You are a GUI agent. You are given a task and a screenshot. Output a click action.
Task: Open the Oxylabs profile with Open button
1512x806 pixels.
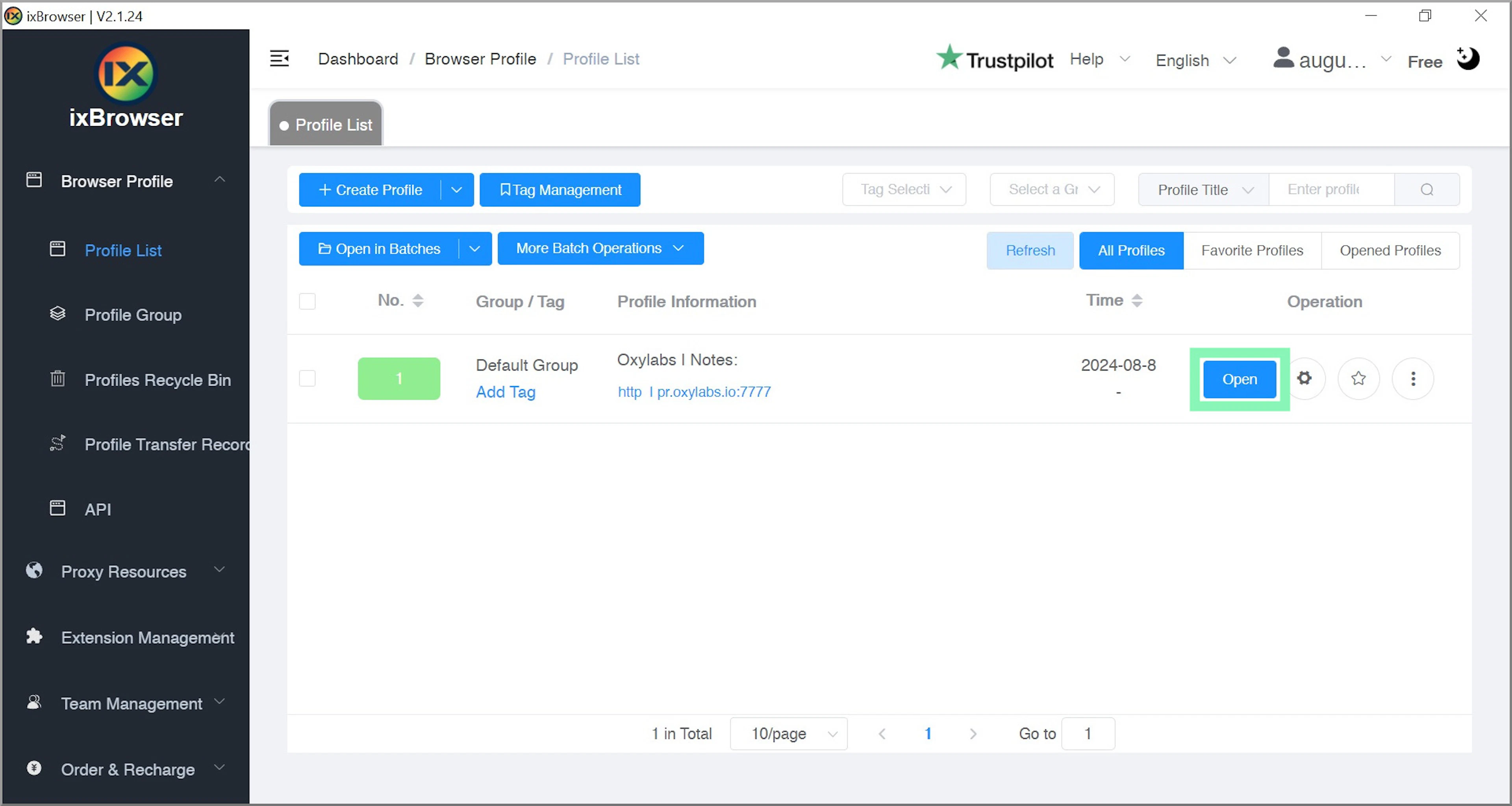tap(1240, 379)
